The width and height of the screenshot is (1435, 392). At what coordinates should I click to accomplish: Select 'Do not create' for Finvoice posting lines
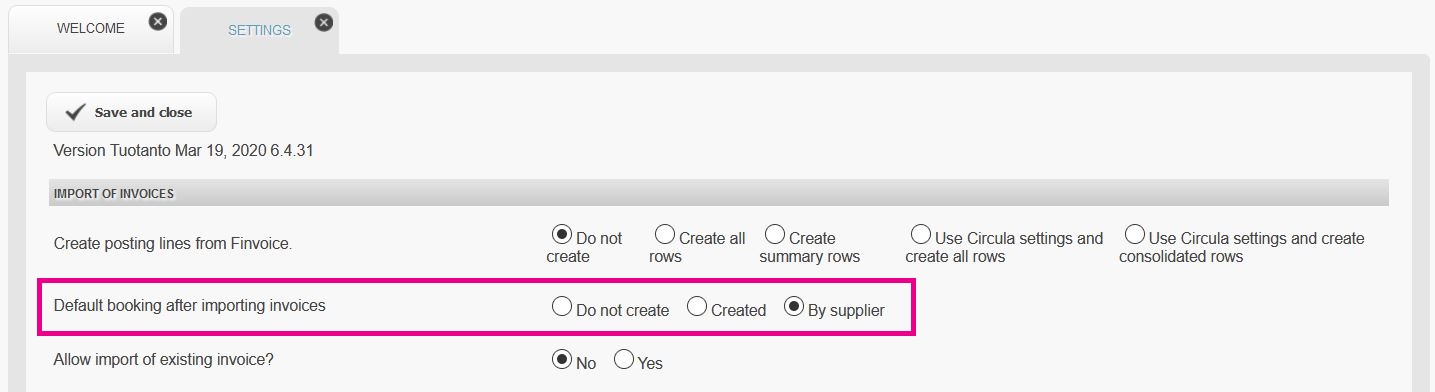pos(562,235)
